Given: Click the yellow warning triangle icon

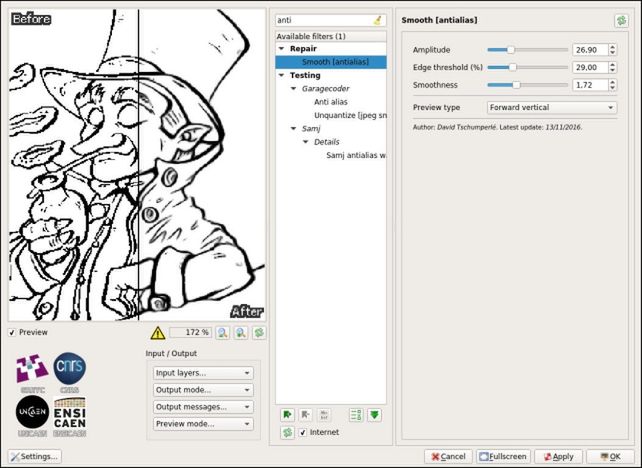Looking at the screenshot, I should coord(158,333).
